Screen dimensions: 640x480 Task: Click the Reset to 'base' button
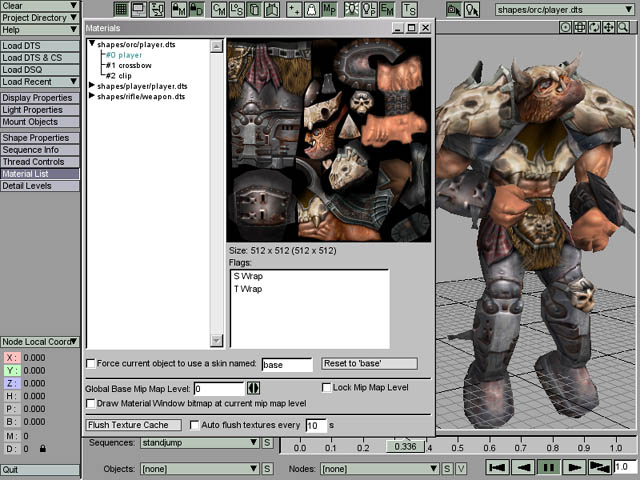tap(369, 364)
